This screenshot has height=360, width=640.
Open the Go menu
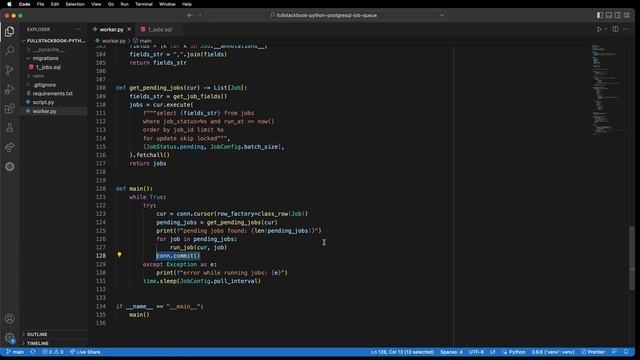111,4
